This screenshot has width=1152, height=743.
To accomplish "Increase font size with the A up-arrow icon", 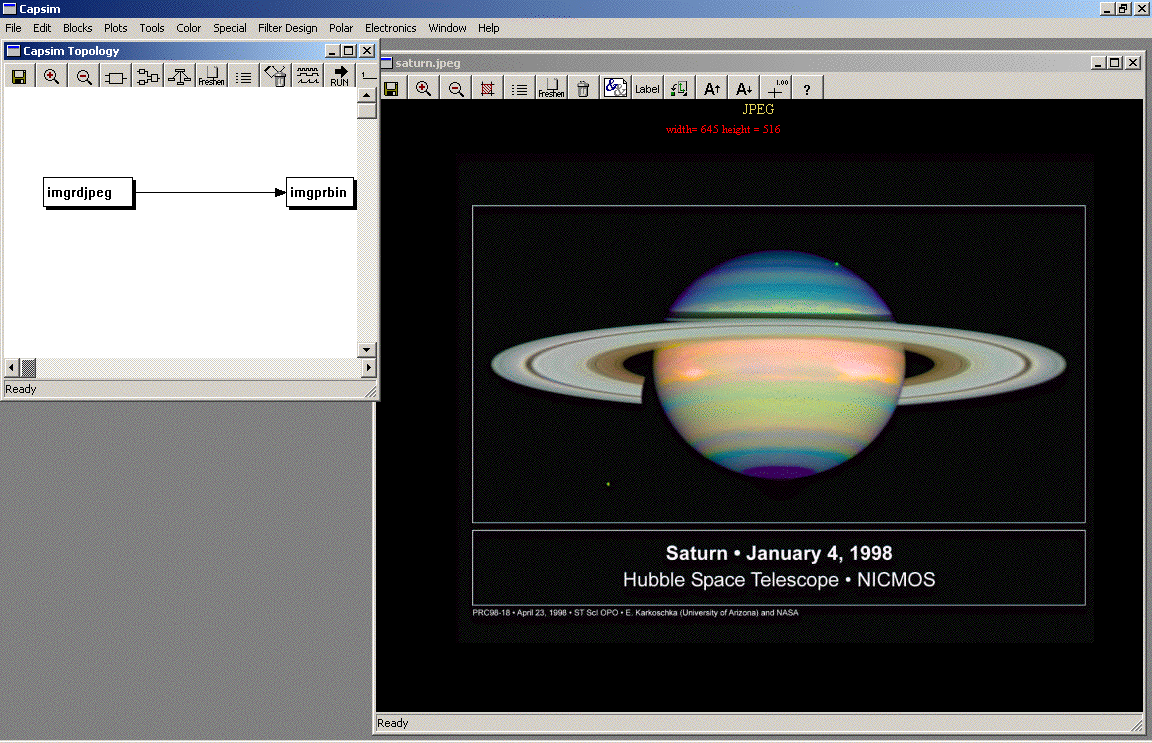I will 711,89.
